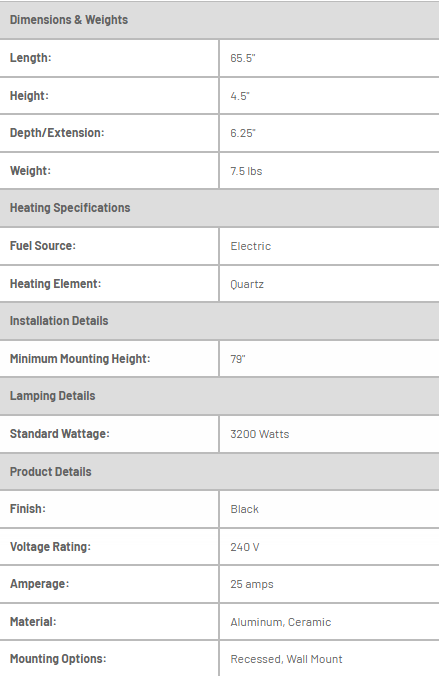Select the Lamping Details section header
The width and height of the screenshot is (439, 676).
point(220,396)
